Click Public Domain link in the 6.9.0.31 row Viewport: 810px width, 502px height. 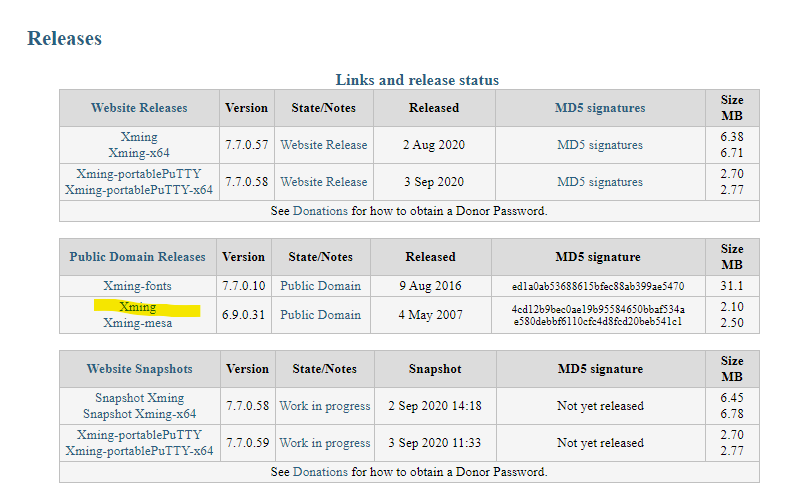click(x=320, y=315)
